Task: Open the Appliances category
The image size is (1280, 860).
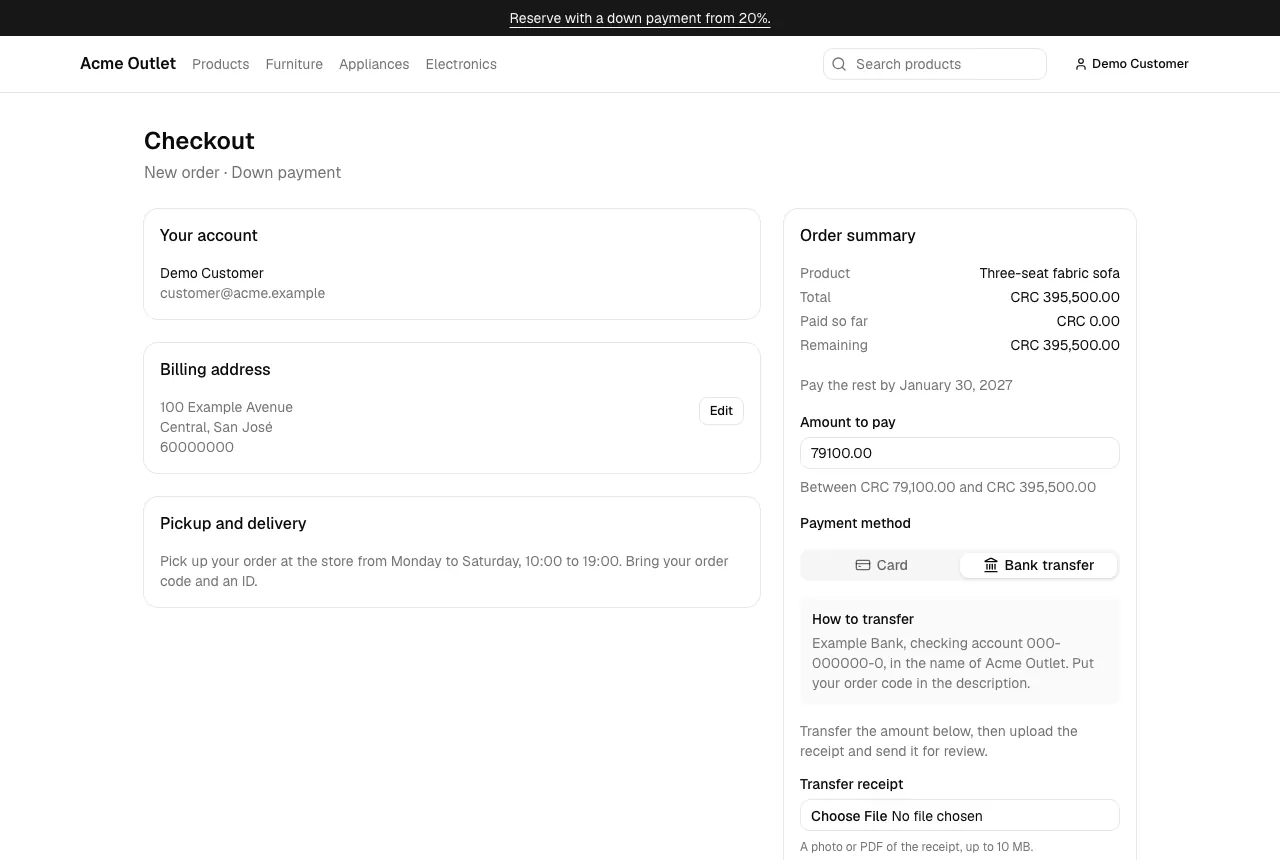Action: (x=374, y=64)
